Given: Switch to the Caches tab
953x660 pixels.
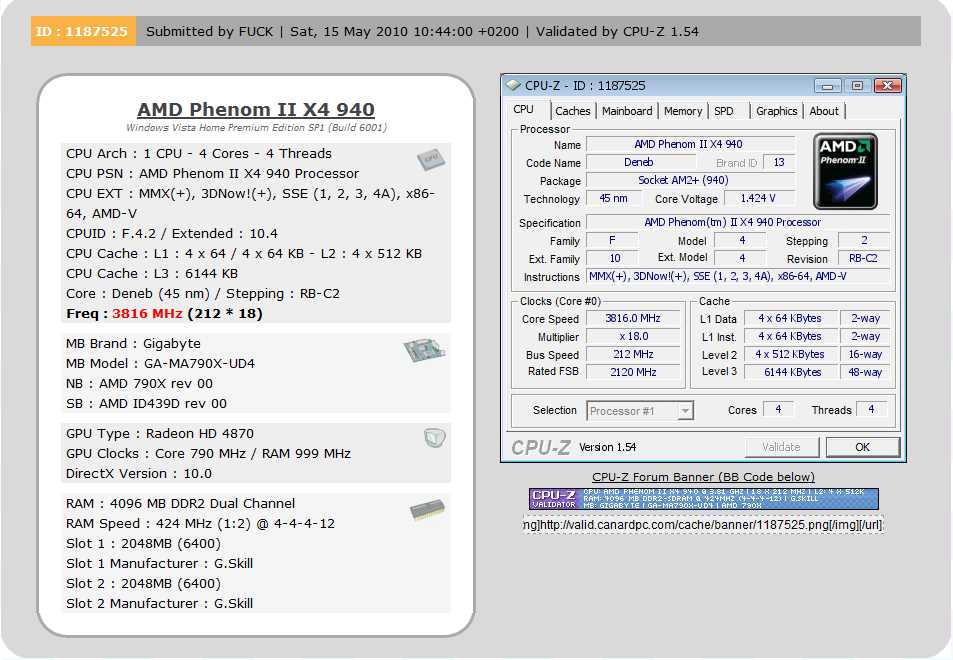Looking at the screenshot, I should 573,111.
